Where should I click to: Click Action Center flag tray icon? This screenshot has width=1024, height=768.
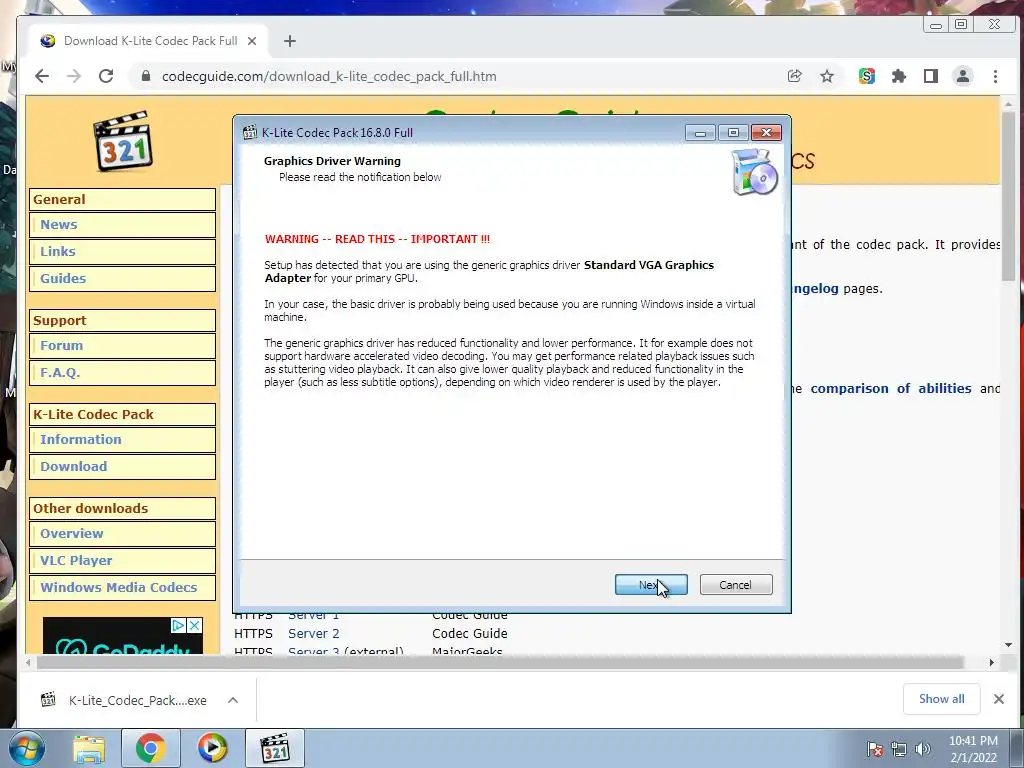point(874,749)
